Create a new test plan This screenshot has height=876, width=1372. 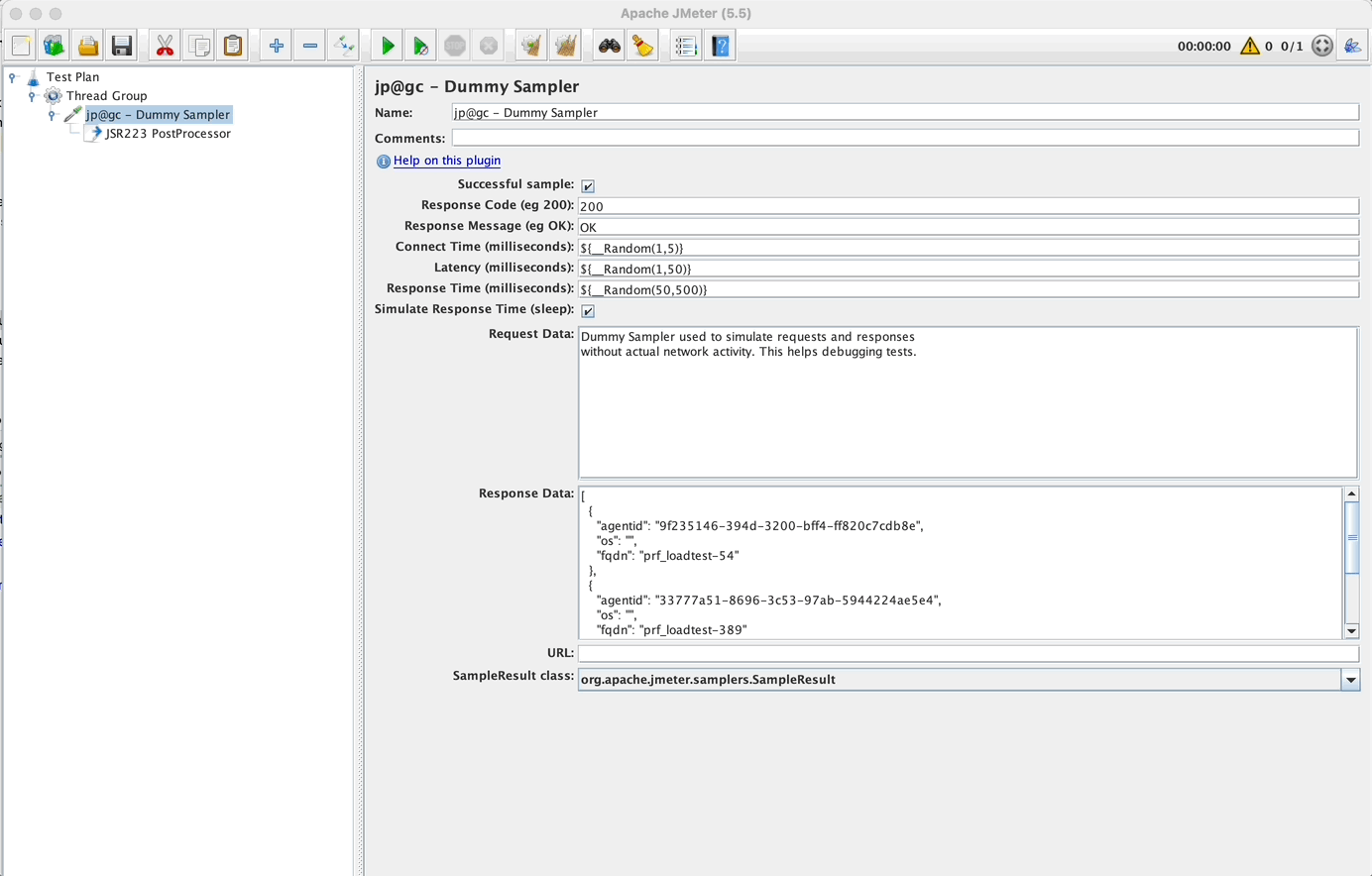click(21, 46)
